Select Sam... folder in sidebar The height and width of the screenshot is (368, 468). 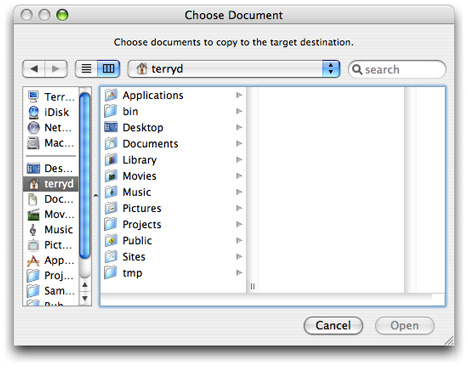pos(52,291)
